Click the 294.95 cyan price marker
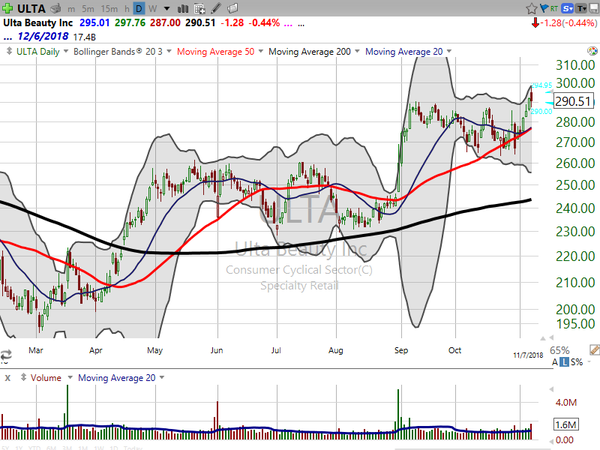This screenshot has width=600, height=450. 541,85
